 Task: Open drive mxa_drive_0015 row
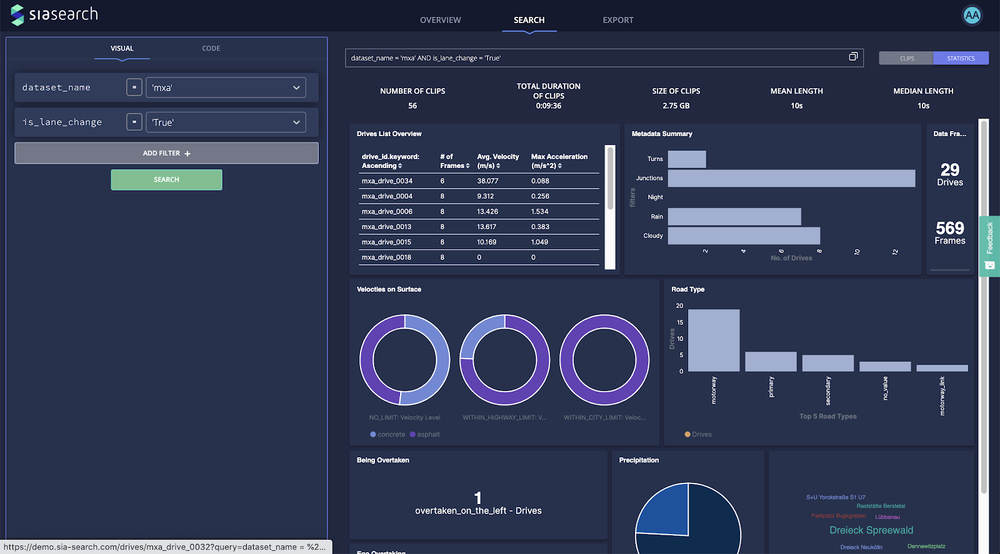pyautogui.click(x=479, y=242)
